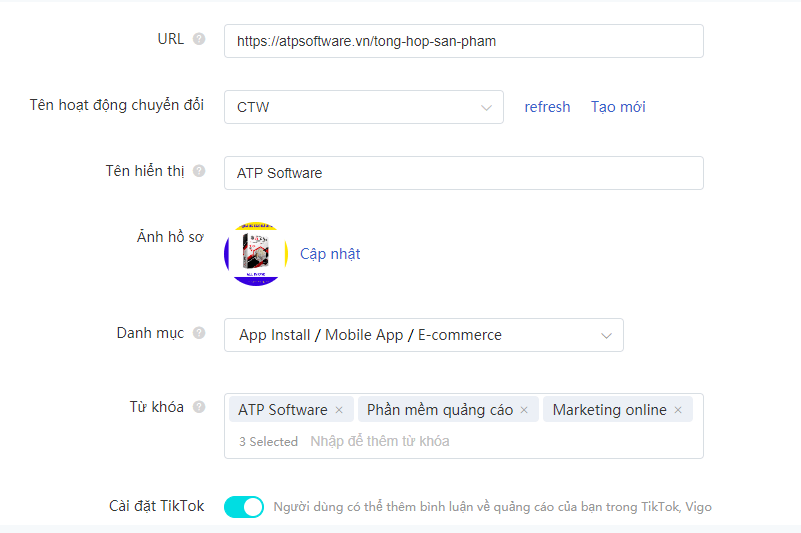Click the profile image thumbnail
The height and width of the screenshot is (533, 801).
256,254
